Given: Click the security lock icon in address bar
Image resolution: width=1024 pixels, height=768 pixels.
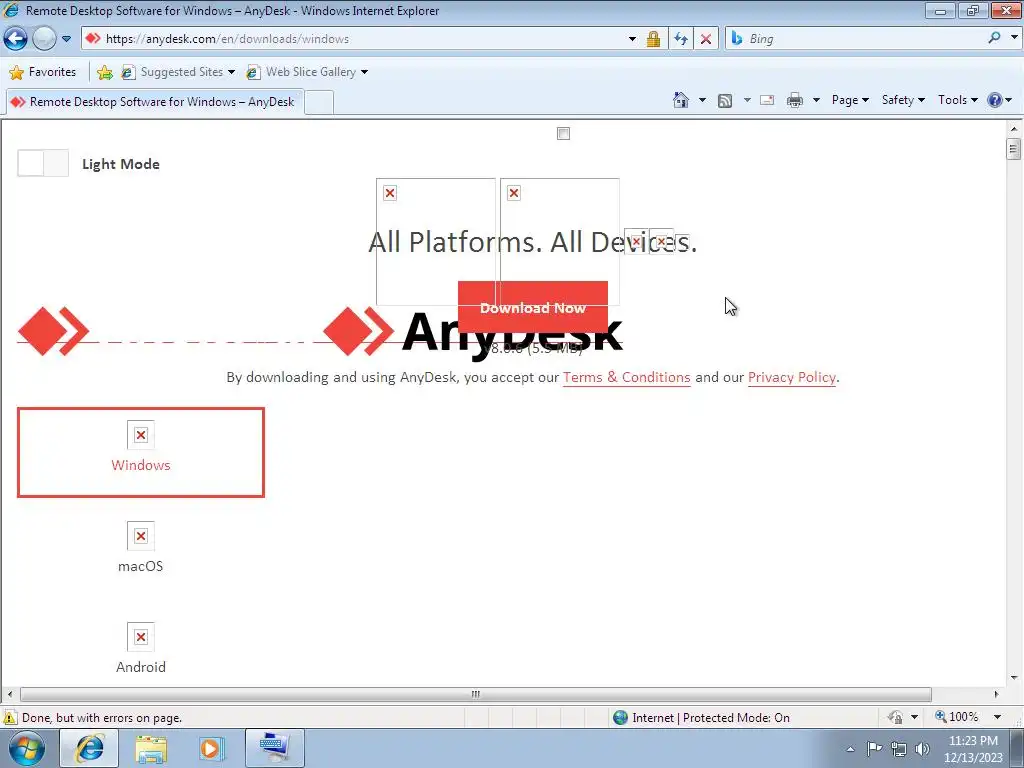Looking at the screenshot, I should pyautogui.click(x=653, y=39).
